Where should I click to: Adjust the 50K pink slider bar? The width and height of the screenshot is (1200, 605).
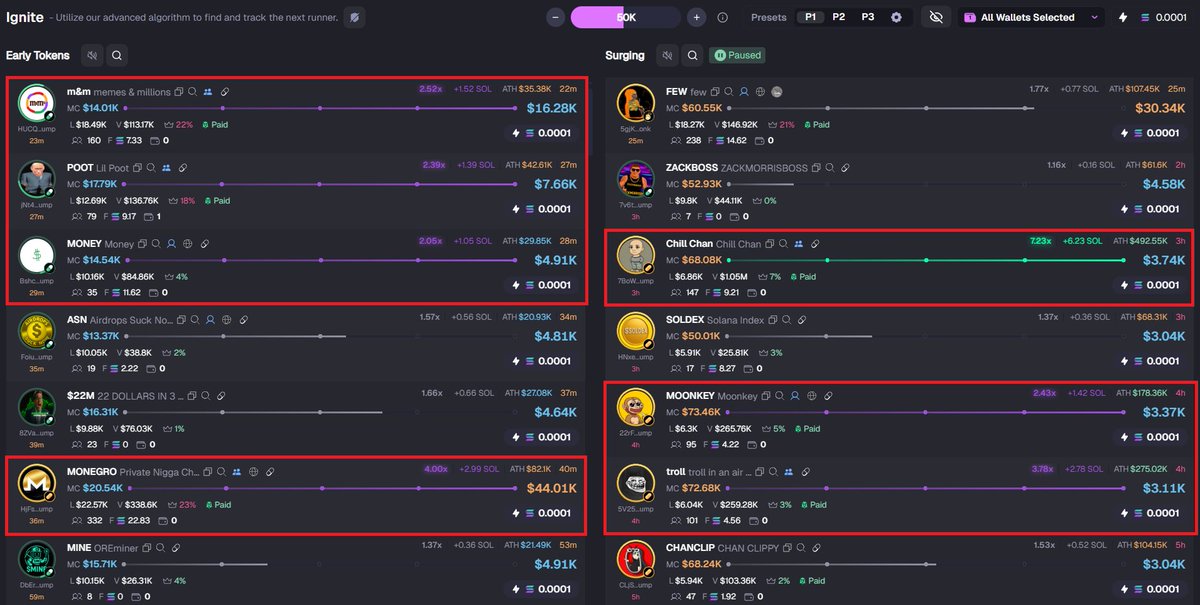click(x=626, y=17)
